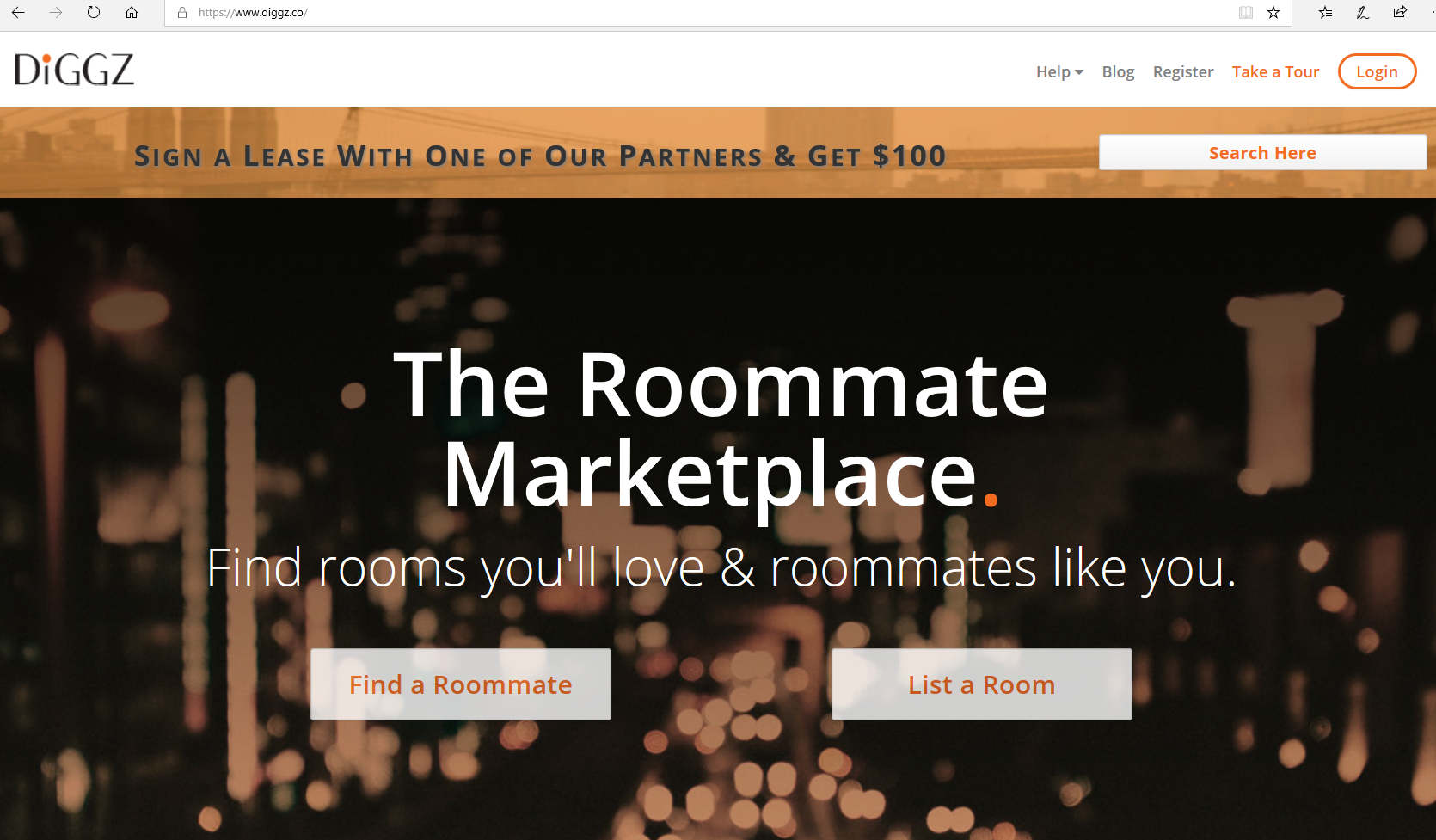
Task: Go back to the previous page
Action: (18, 13)
